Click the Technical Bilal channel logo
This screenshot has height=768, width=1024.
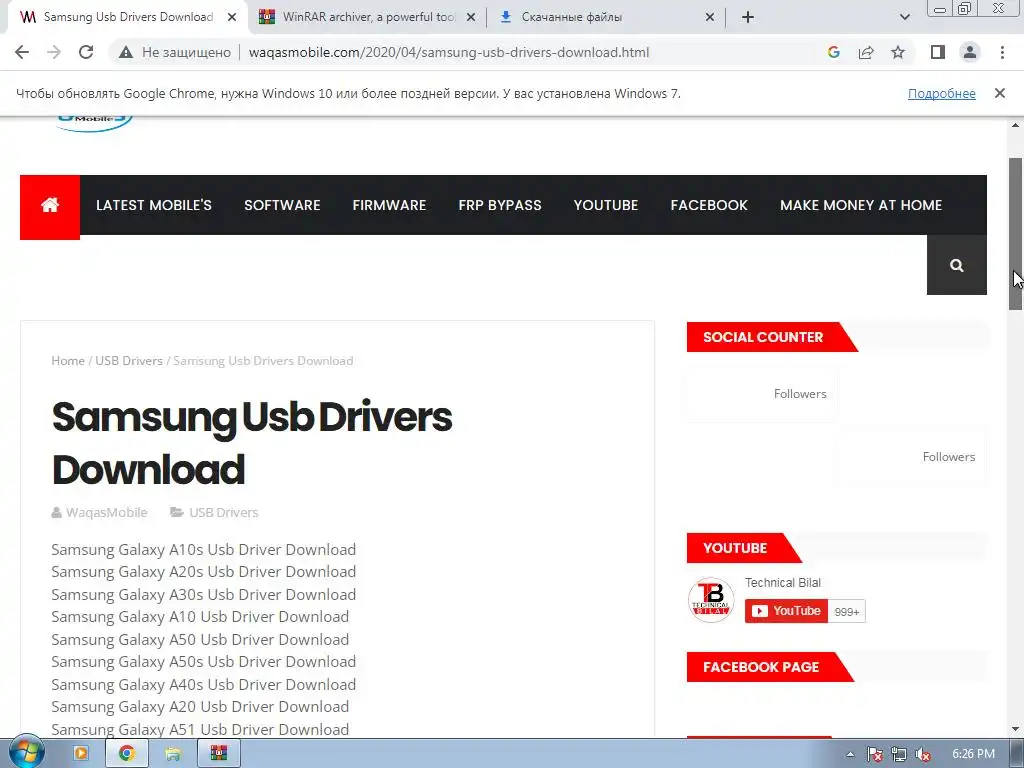711,600
